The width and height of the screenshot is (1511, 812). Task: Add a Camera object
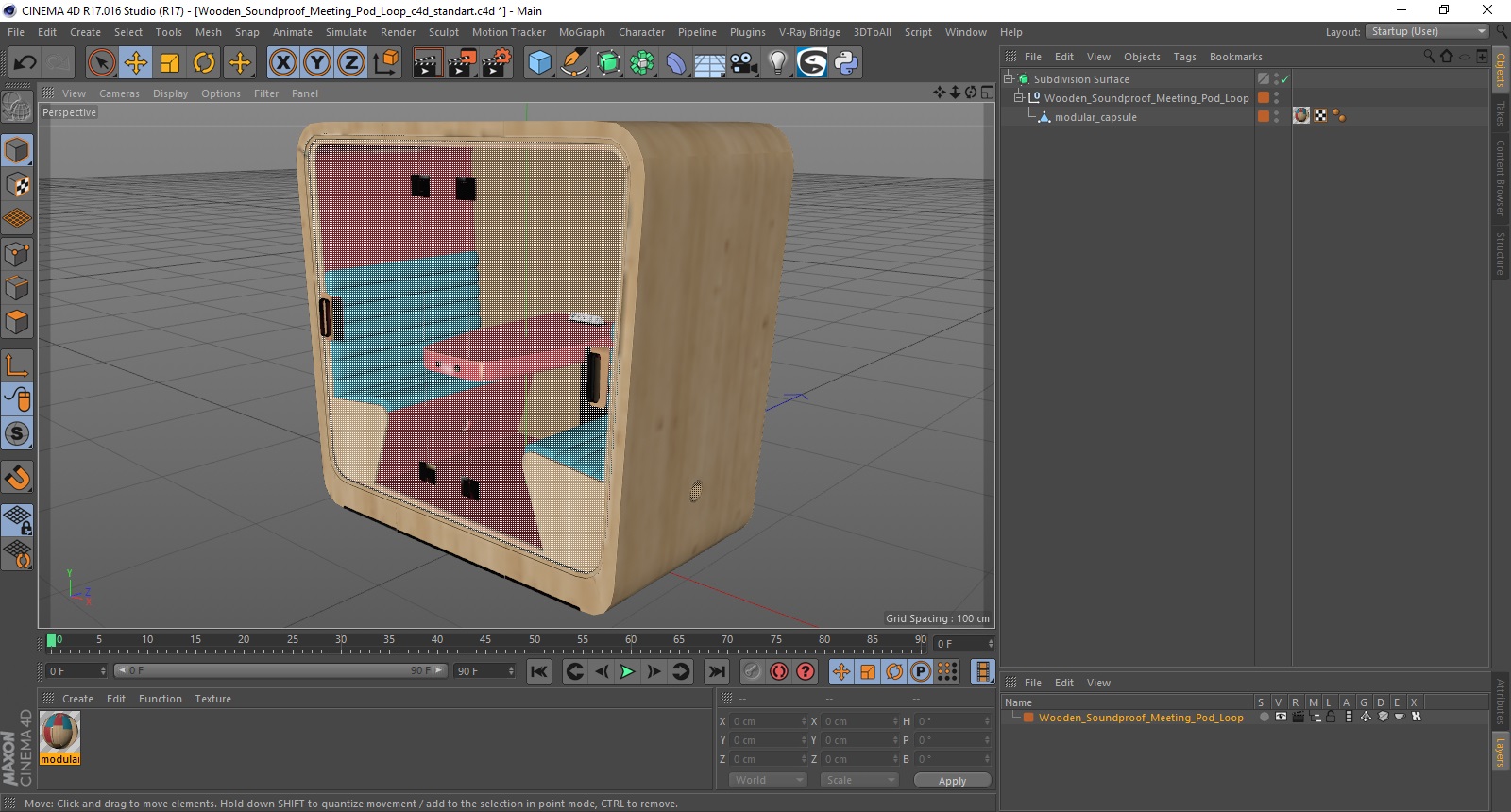(x=744, y=63)
